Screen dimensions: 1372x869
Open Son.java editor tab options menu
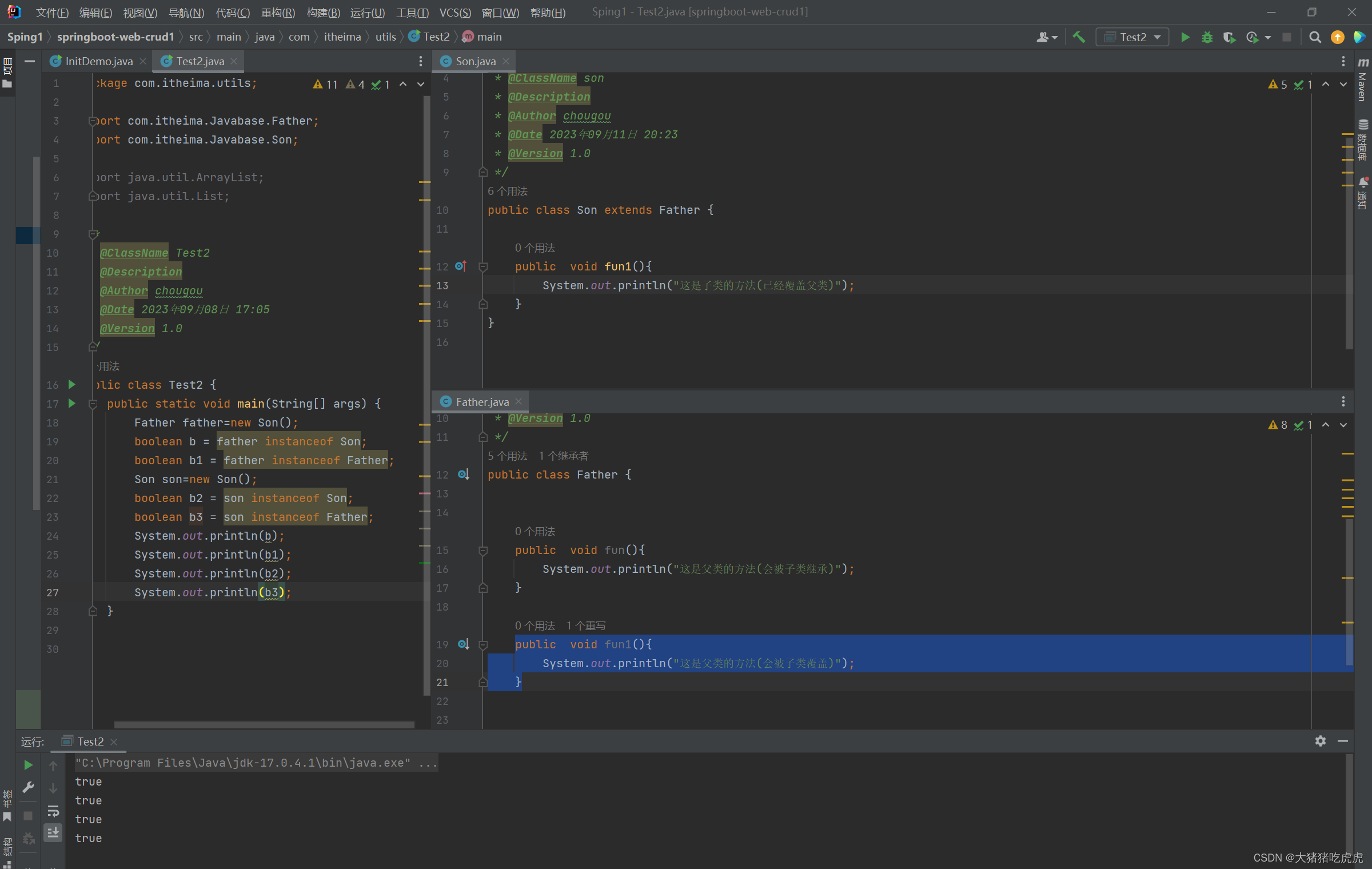coord(1343,61)
